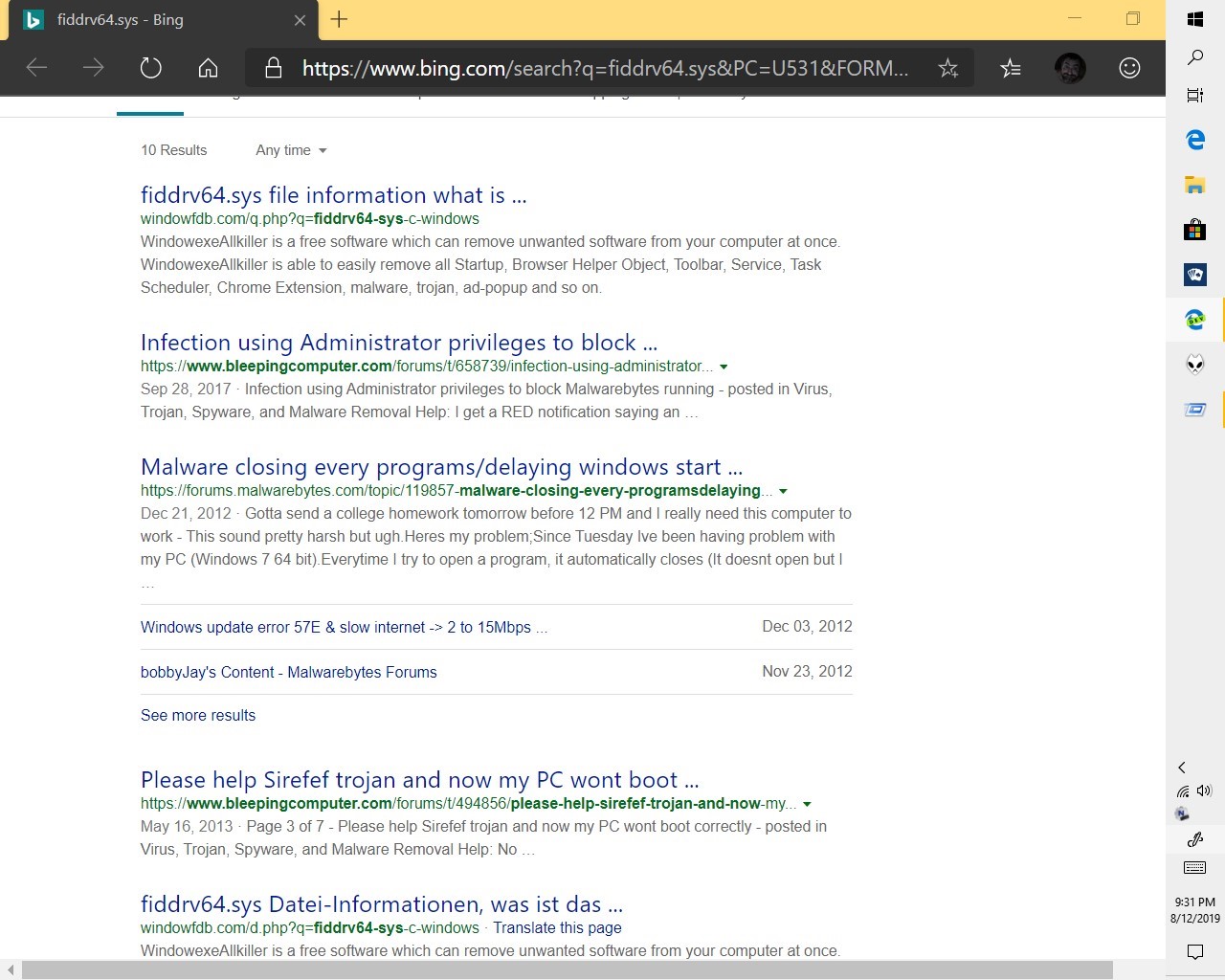The image size is (1225, 980).
Task: Restore down the browser window
Action: [1133, 18]
